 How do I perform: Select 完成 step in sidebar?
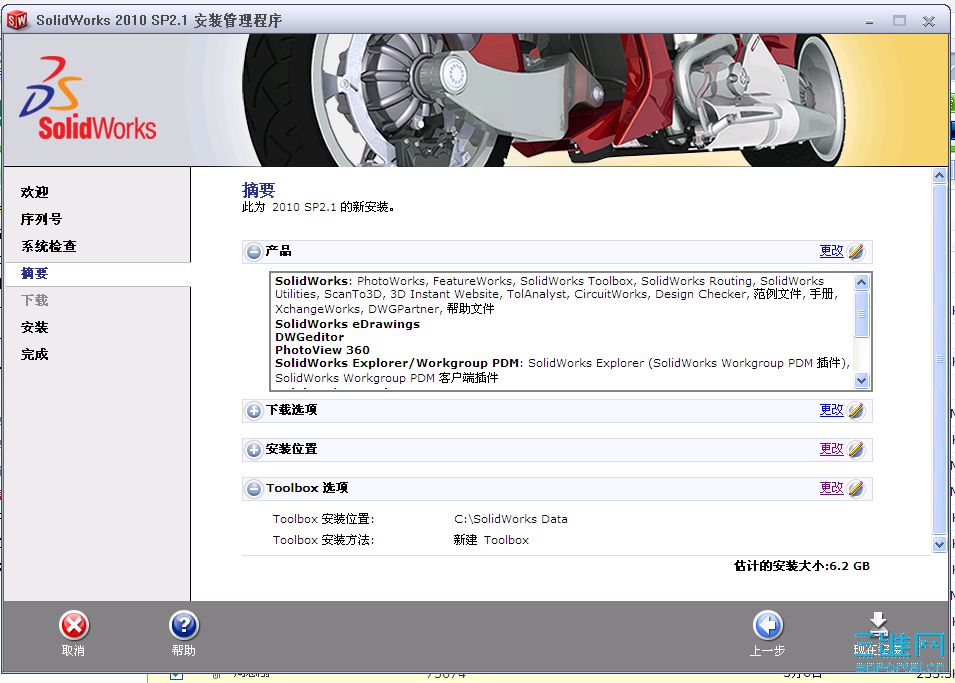pyautogui.click(x=35, y=354)
